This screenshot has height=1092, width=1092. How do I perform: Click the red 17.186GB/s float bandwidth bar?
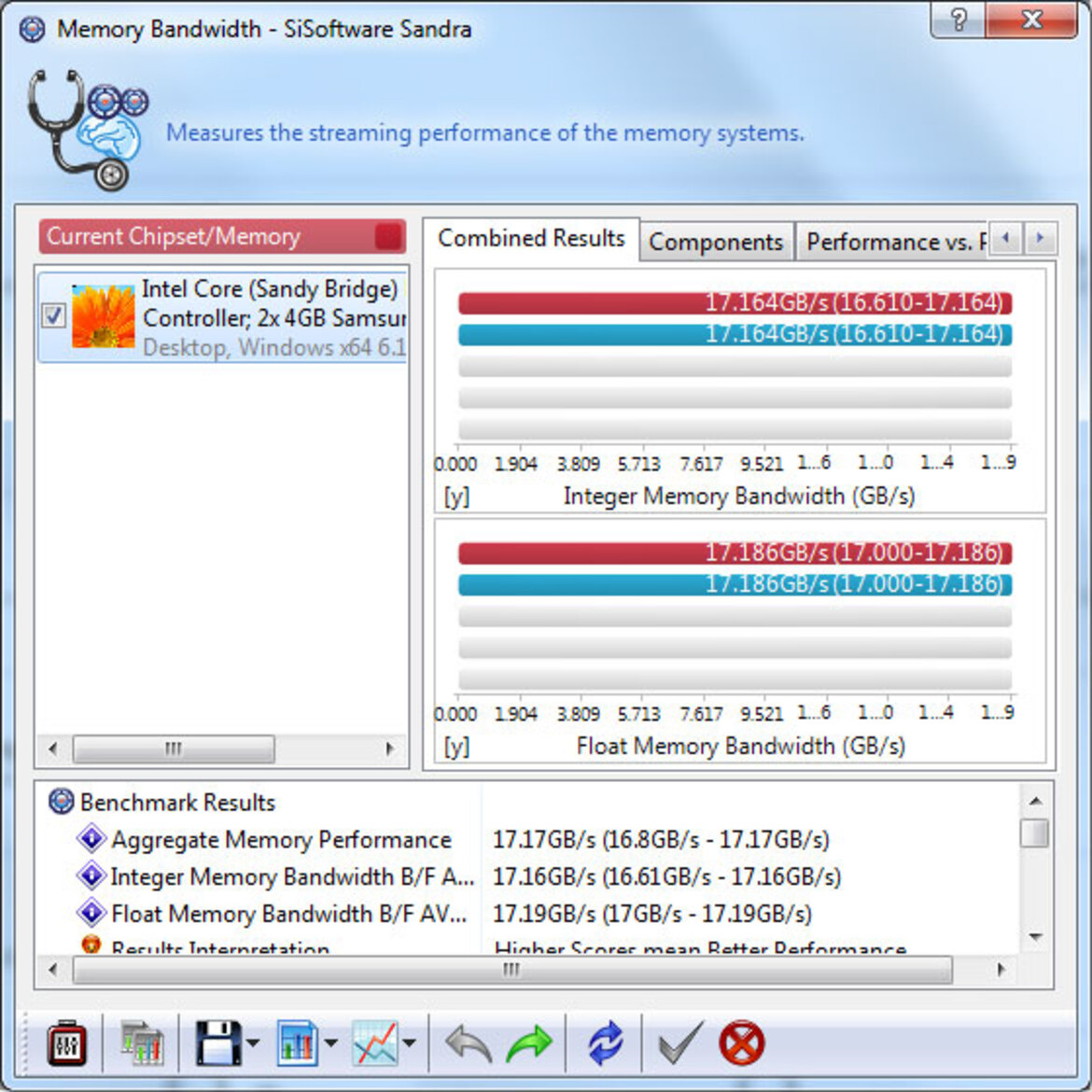point(735,553)
